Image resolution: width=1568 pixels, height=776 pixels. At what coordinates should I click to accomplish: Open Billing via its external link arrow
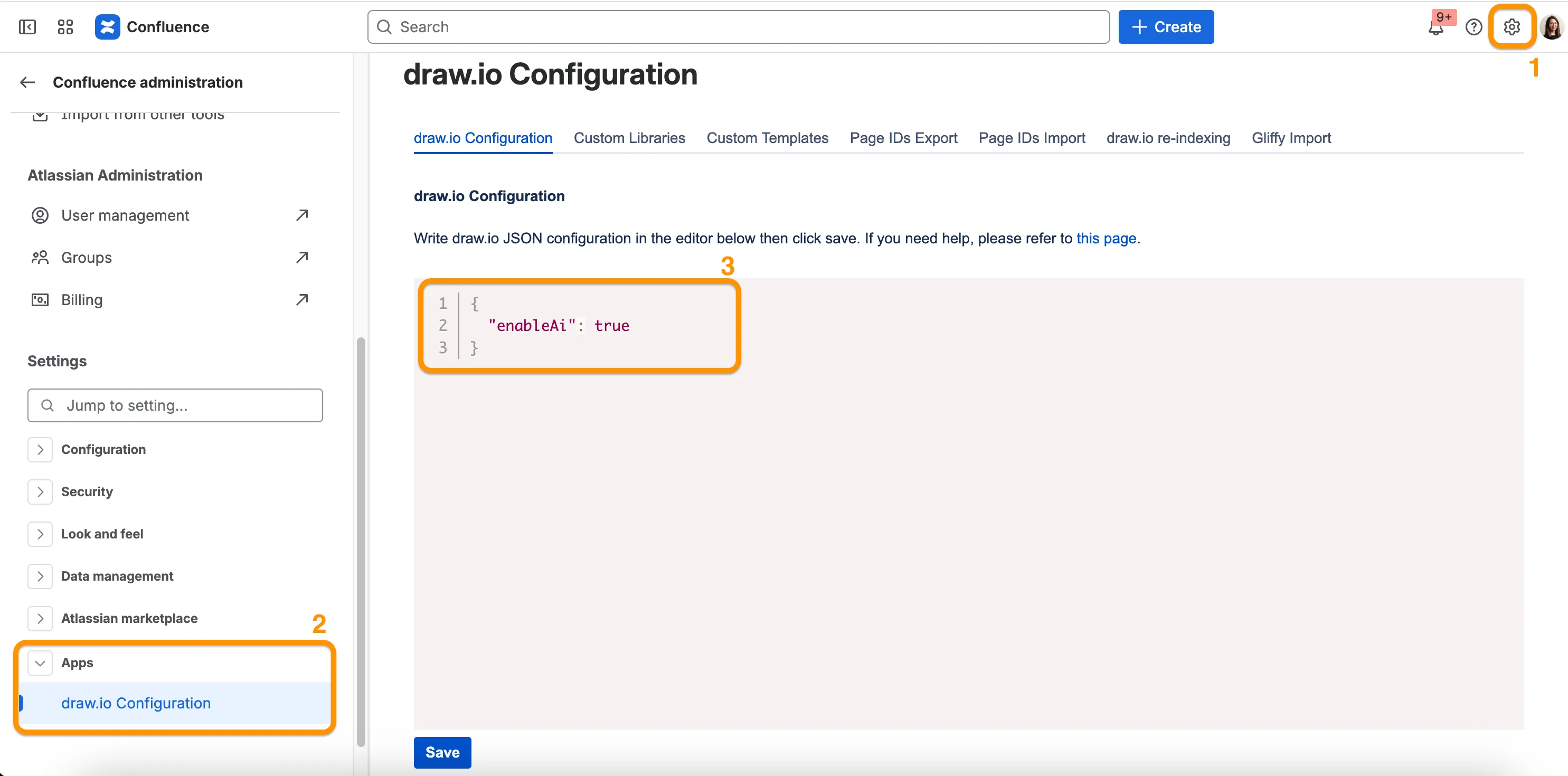pyautogui.click(x=302, y=299)
